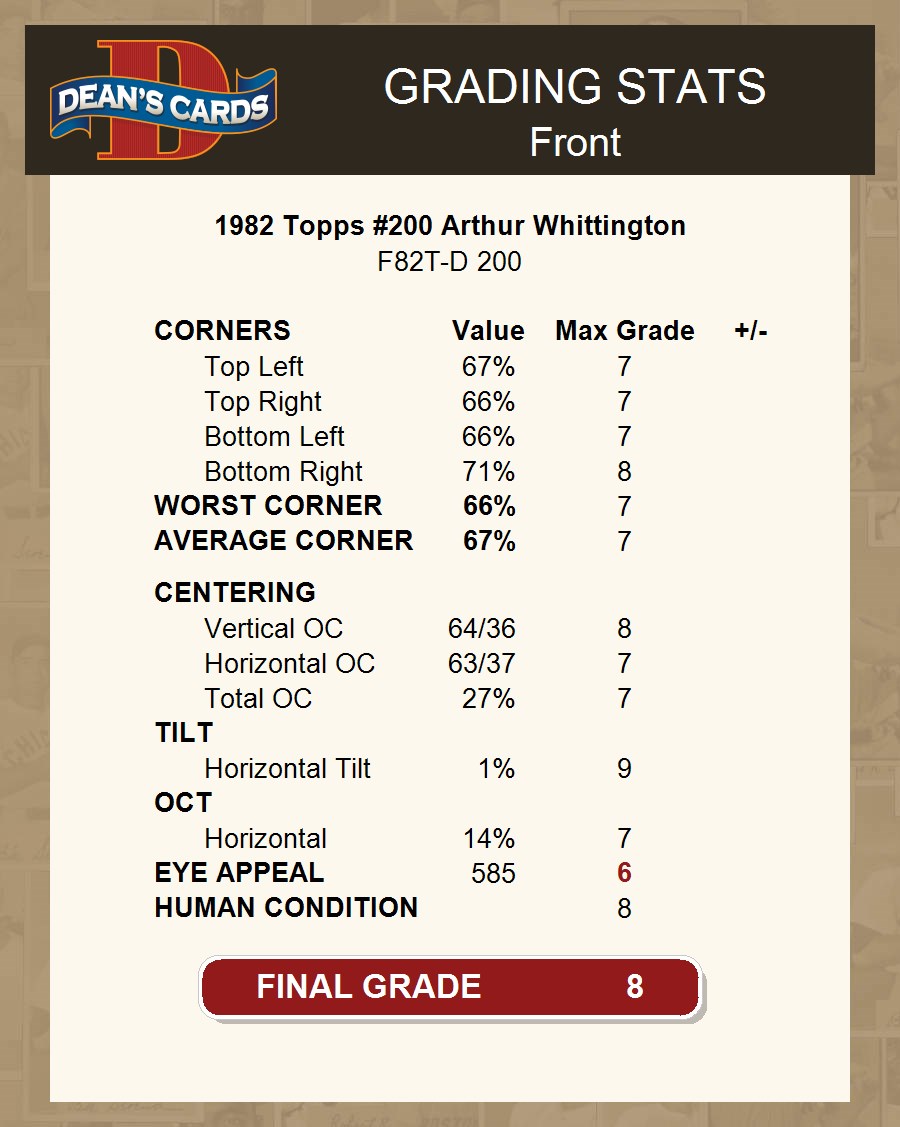The image size is (900, 1127).
Task: Click the +/- column header
Action: pos(751,331)
